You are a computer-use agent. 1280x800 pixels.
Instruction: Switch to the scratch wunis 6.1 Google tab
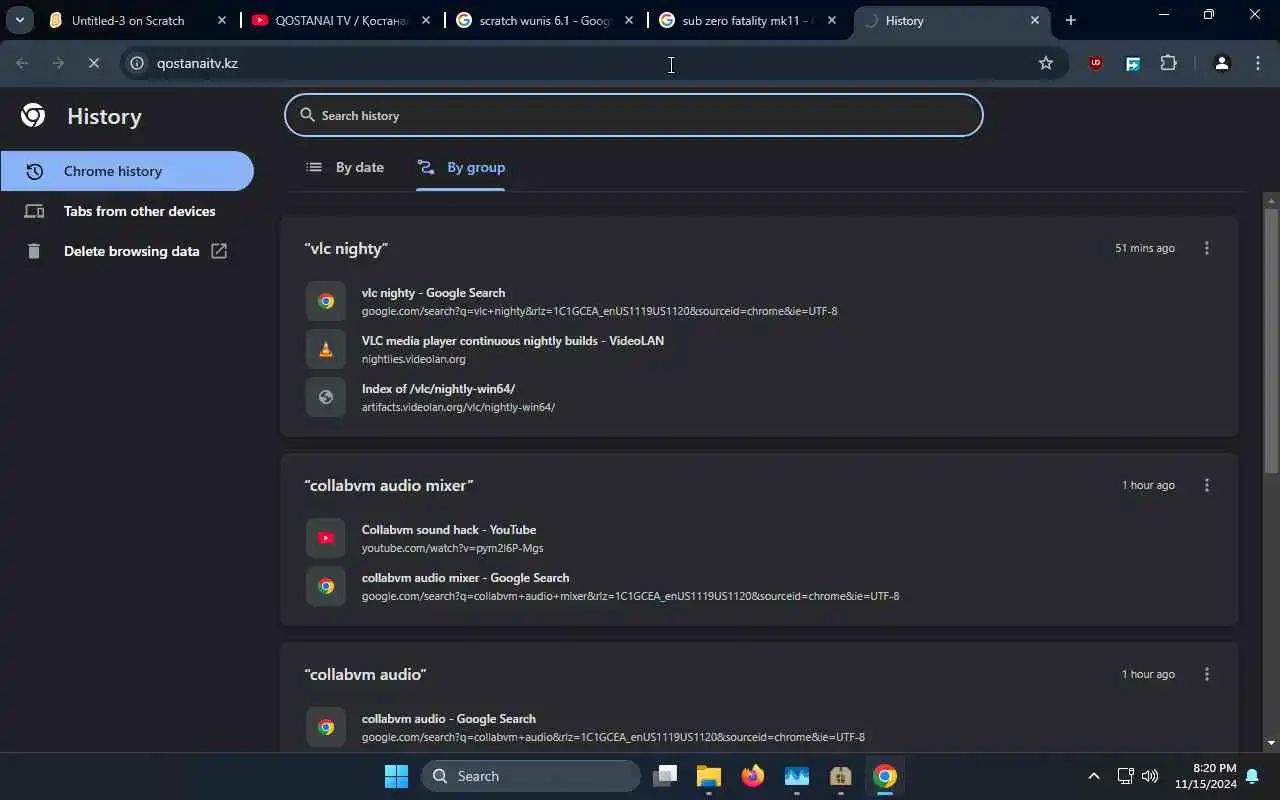pos(545,20)
